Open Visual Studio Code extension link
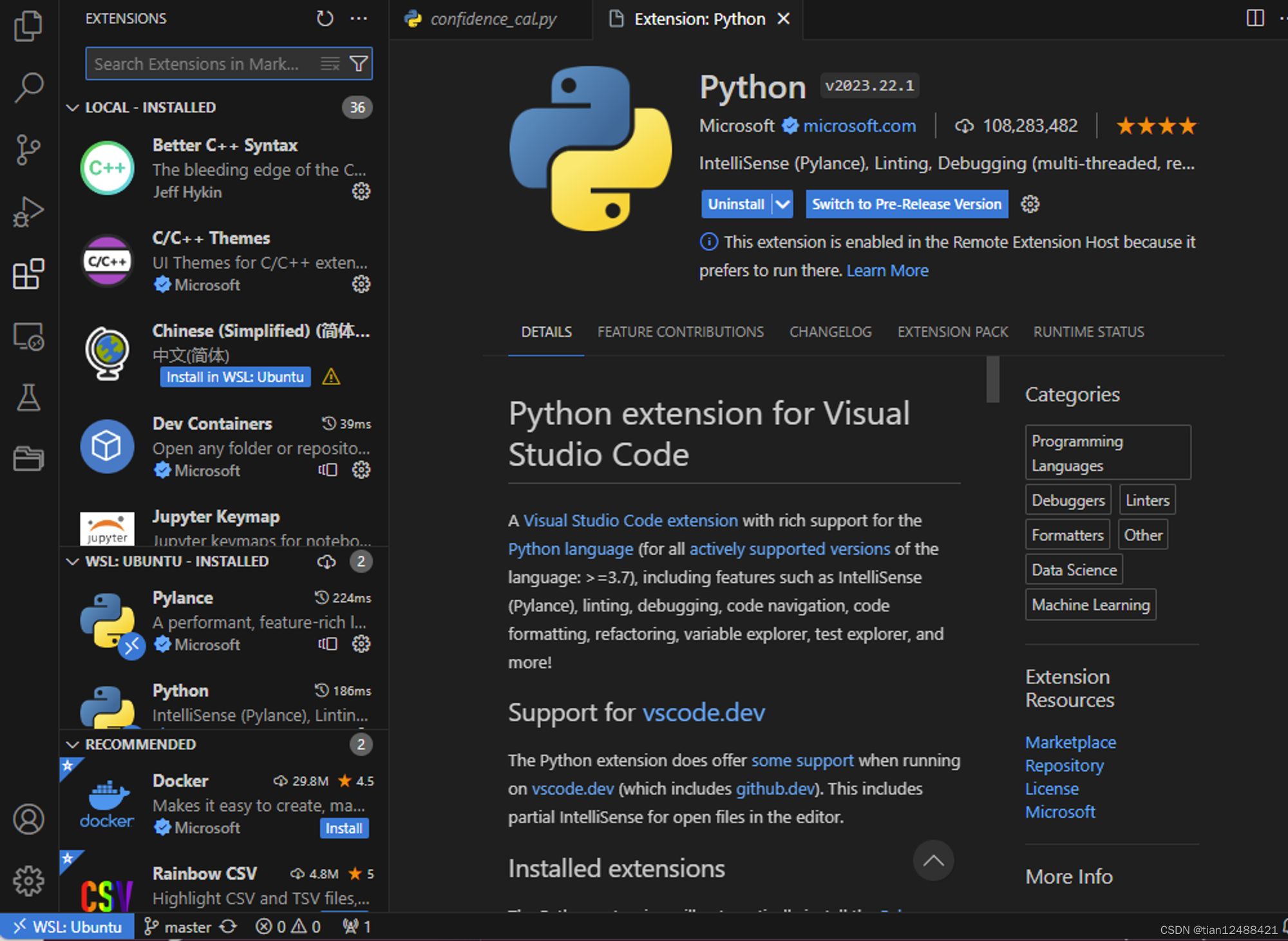The height and width of the screenshot is (941, 1288). [630, 520]
